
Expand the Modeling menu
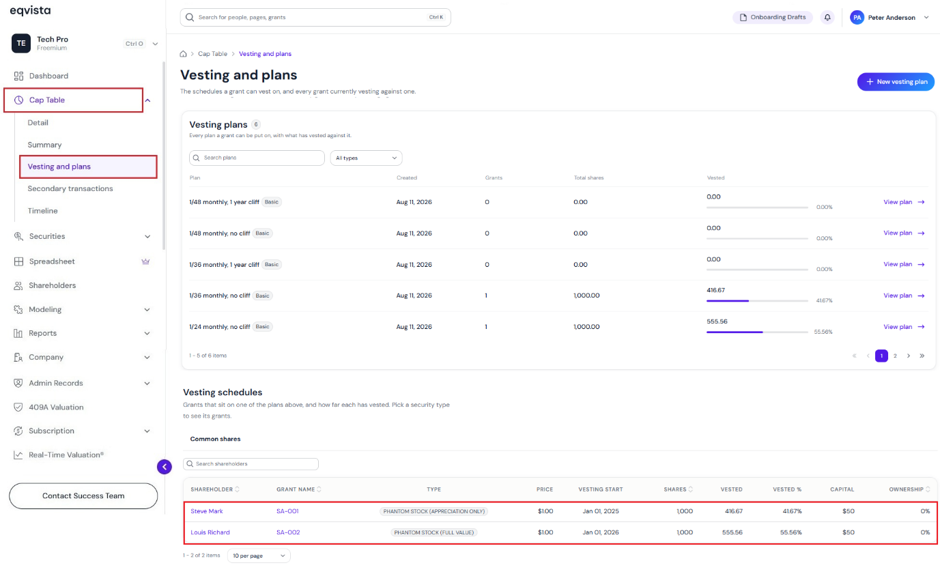point(147,309)
